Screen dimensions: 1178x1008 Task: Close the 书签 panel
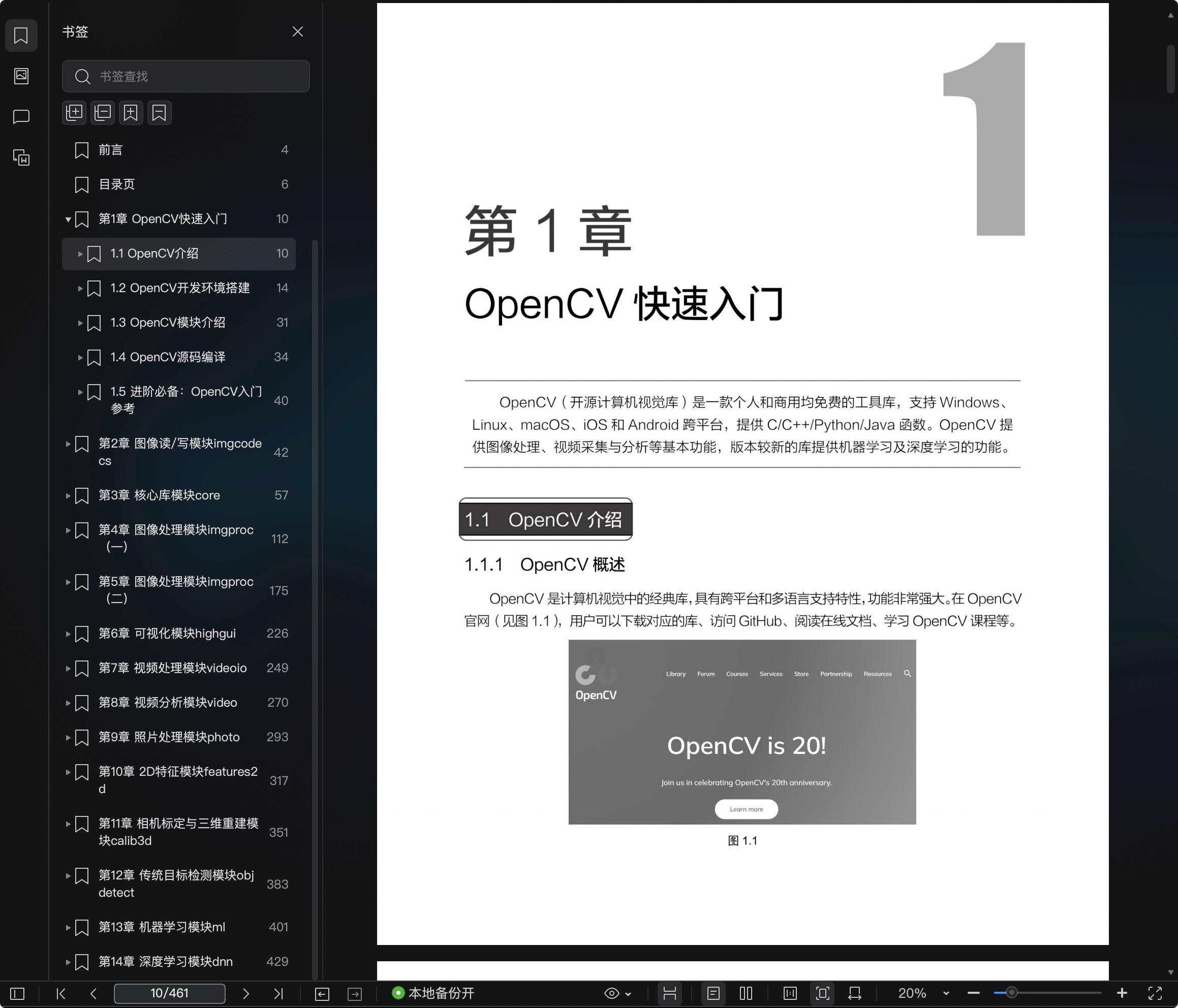(x=297, y=31)
